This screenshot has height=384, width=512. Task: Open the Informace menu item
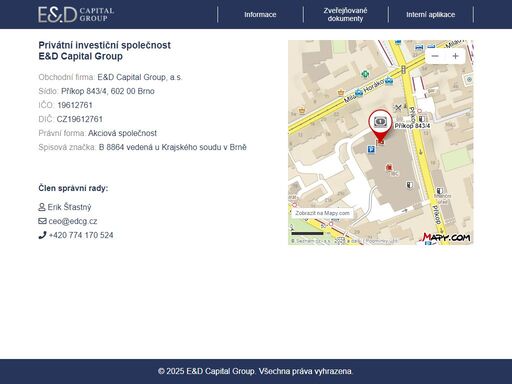tap(260, 15)
